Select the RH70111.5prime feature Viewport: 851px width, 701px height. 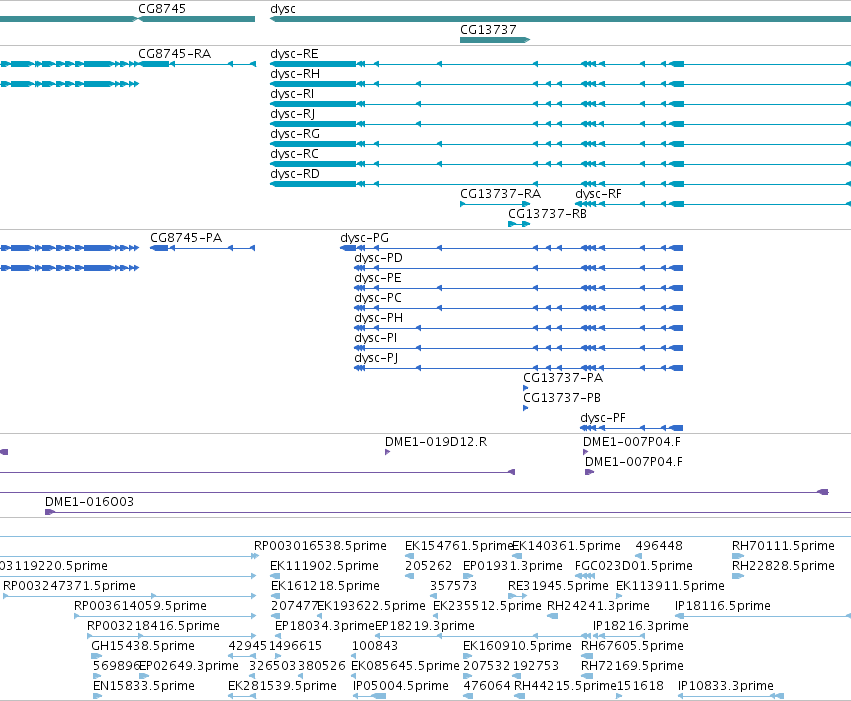[x=783, y=546]
